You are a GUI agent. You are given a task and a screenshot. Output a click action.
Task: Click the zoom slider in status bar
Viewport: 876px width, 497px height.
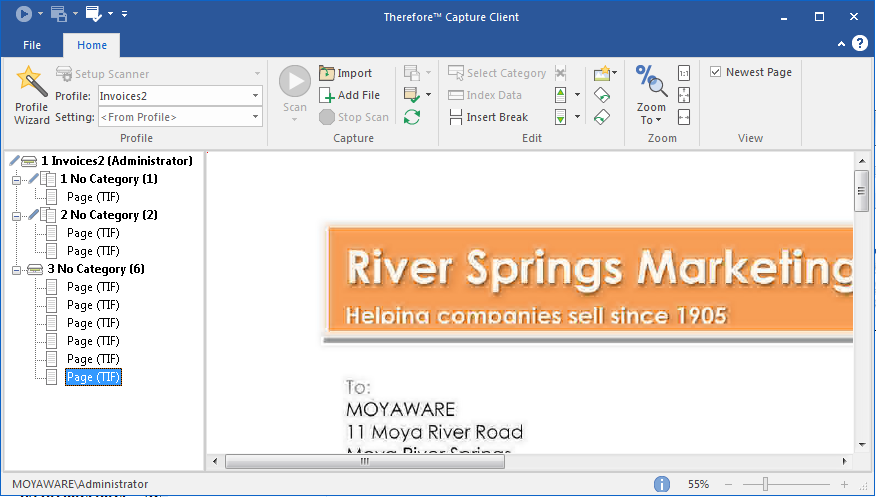point(766,484)
